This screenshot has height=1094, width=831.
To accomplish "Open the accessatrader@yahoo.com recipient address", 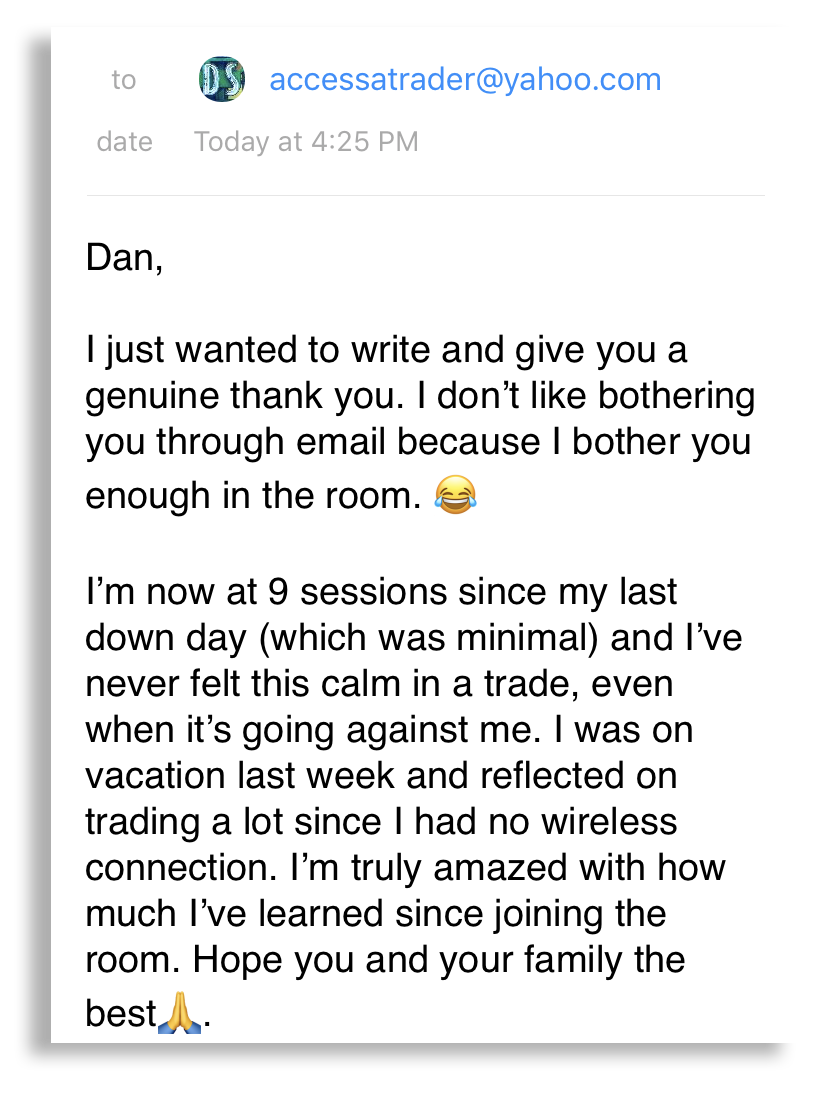I will coord(465,80).
